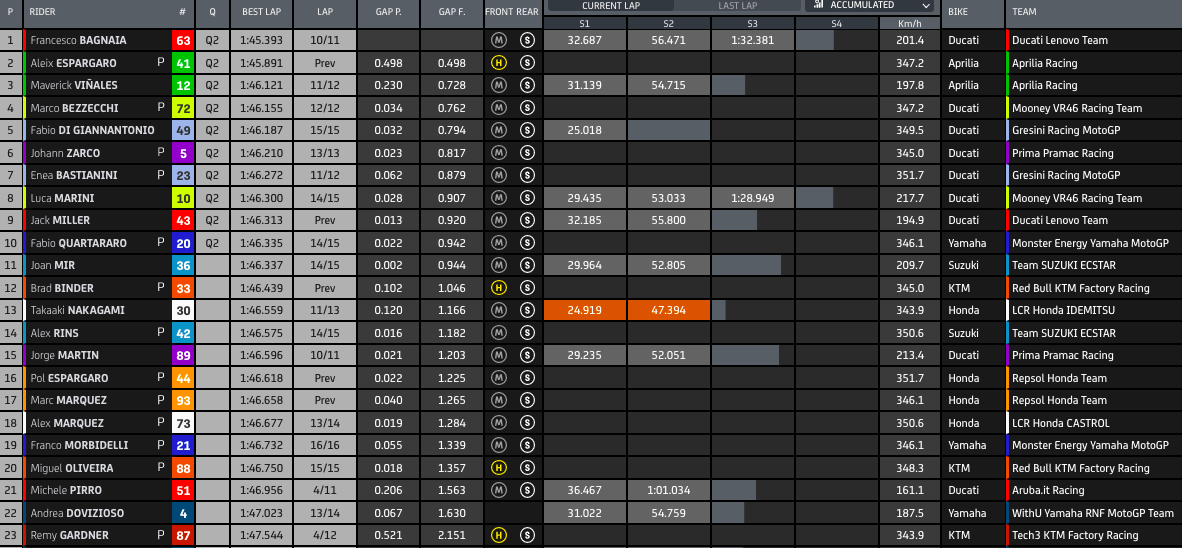Click Bagnaia's S3 time 1:32.381
This screenshot has width=1182, height=548.
coord(752,40)
